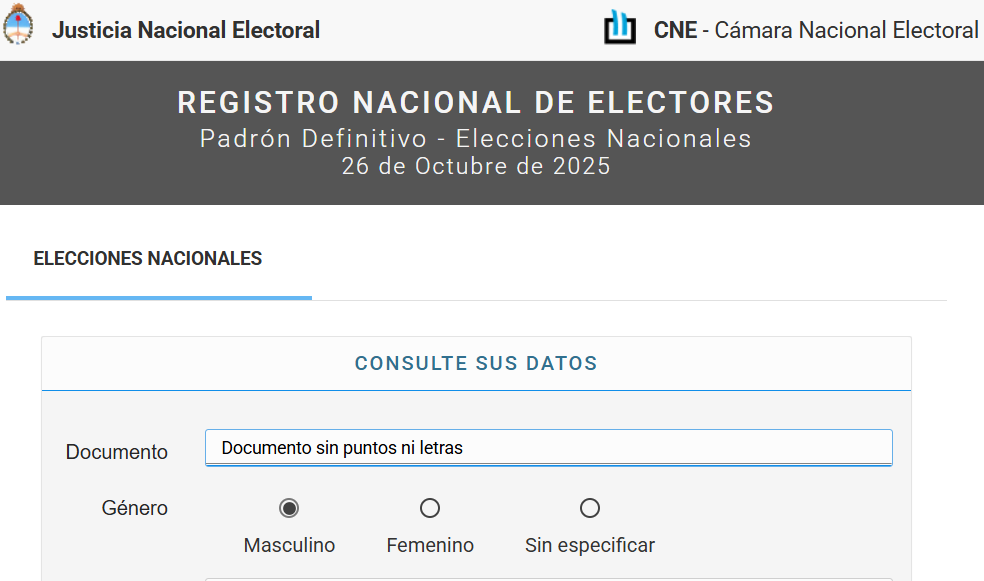Click the Justicia Nacional Electoral header link

[186, 30]
